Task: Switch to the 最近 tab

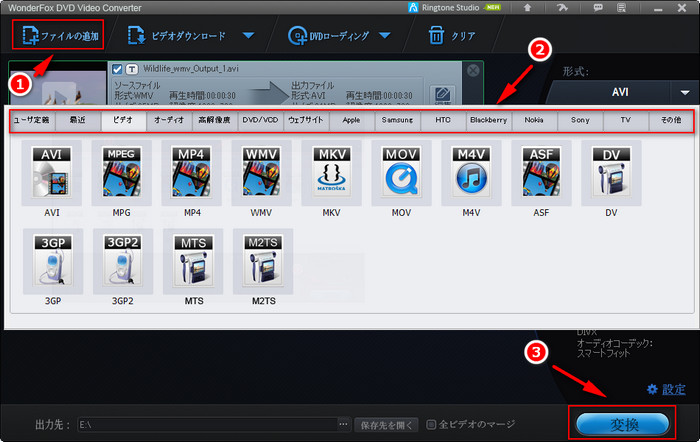Action: click(x=78, y=120)
